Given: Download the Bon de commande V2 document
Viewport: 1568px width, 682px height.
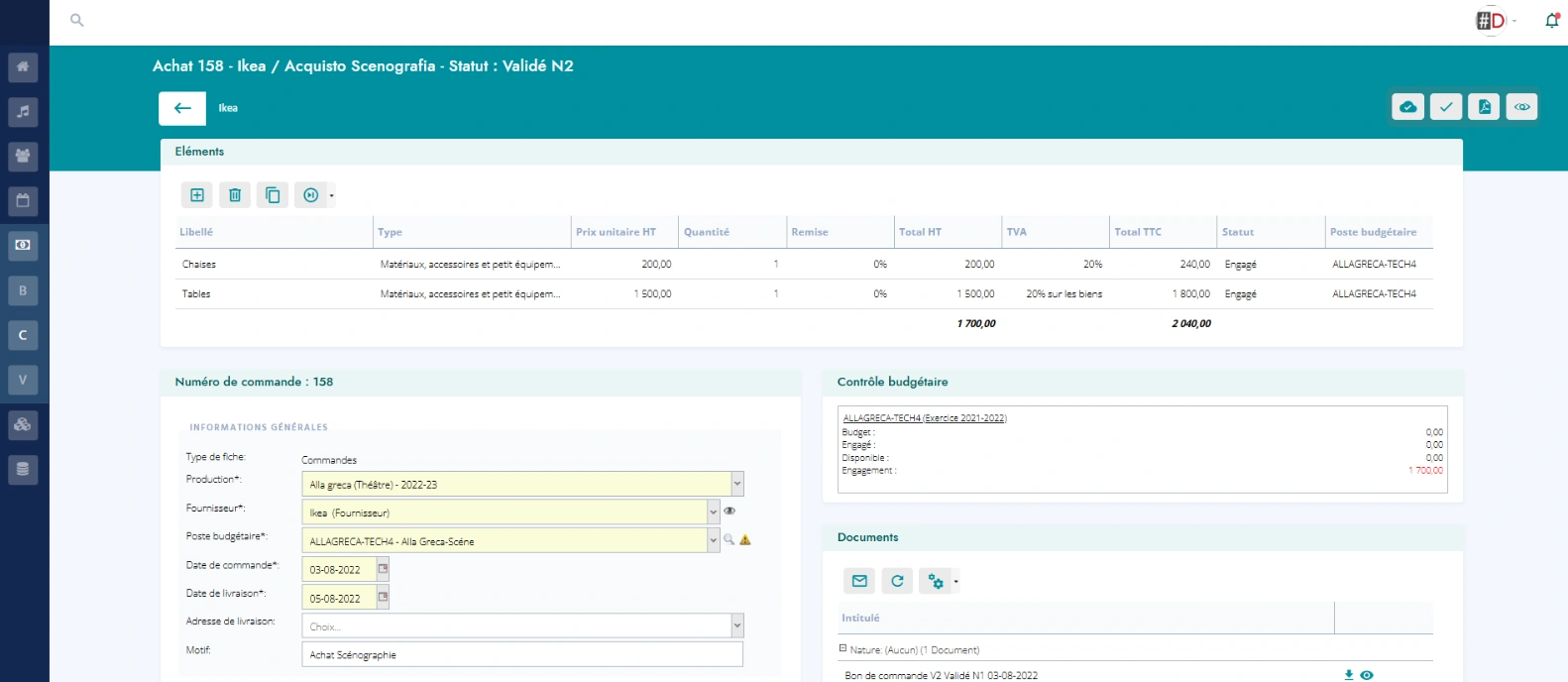Looking at the screenshot, I should point(1348,675).
